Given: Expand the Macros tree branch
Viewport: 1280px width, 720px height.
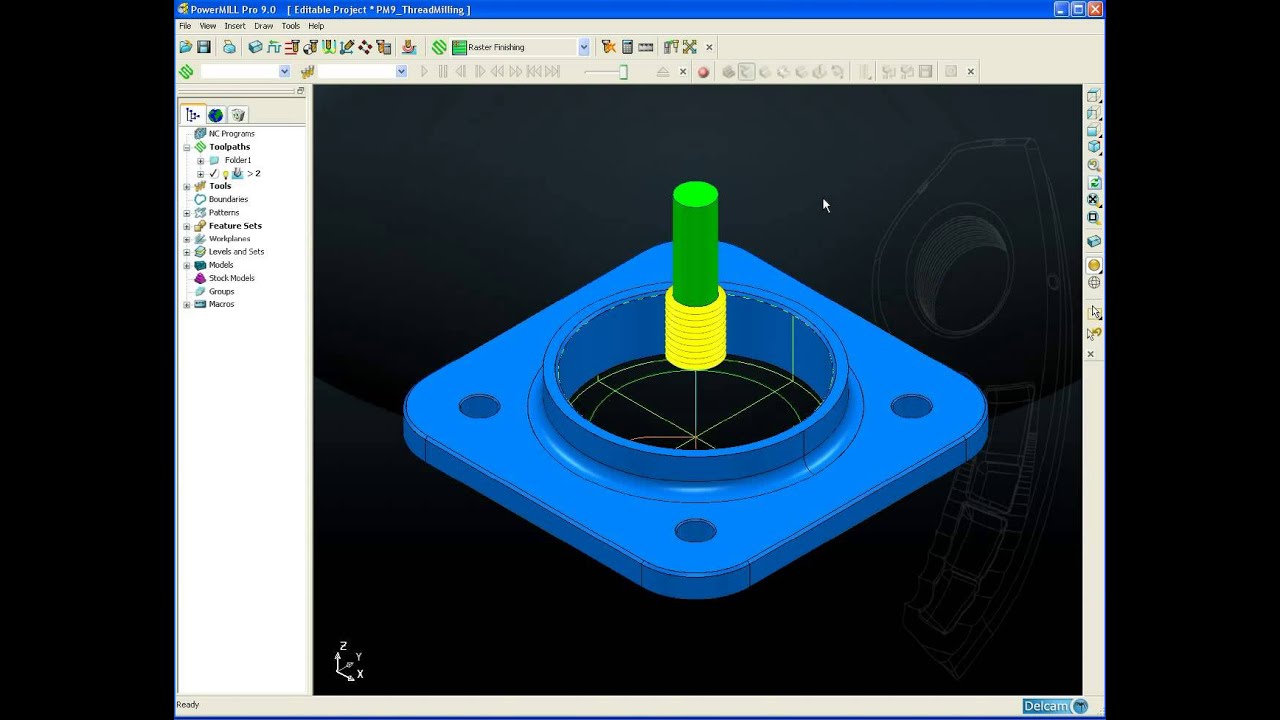Looking at the screenshot, I should pos(187,304).
